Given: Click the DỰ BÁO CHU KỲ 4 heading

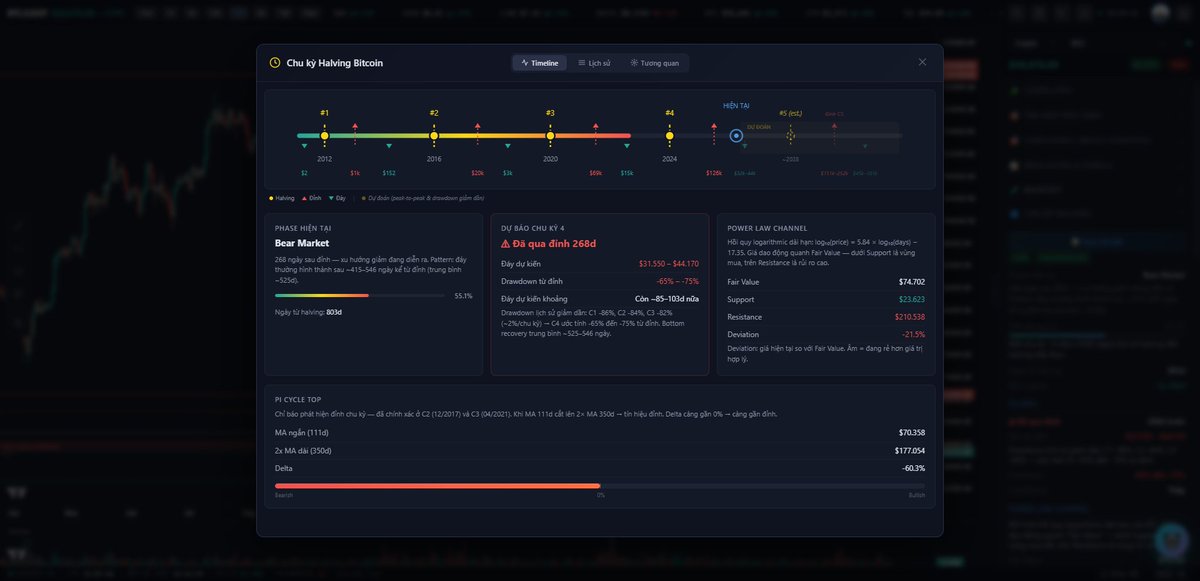Looking at the screenshot, I should click(533, 228).
